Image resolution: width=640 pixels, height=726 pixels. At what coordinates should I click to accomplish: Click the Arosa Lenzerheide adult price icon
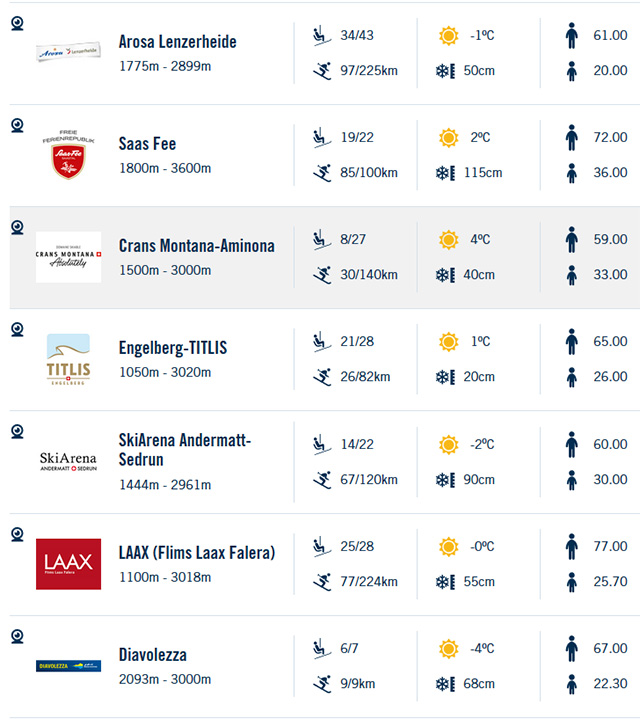click(571, 37)
